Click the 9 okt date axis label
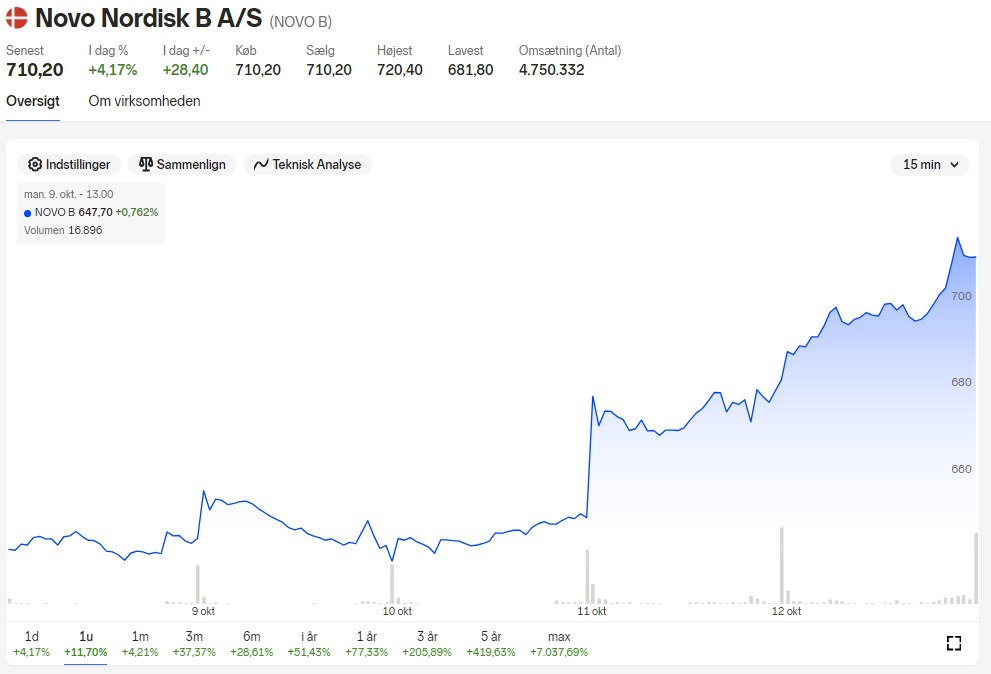 point(203,611)
